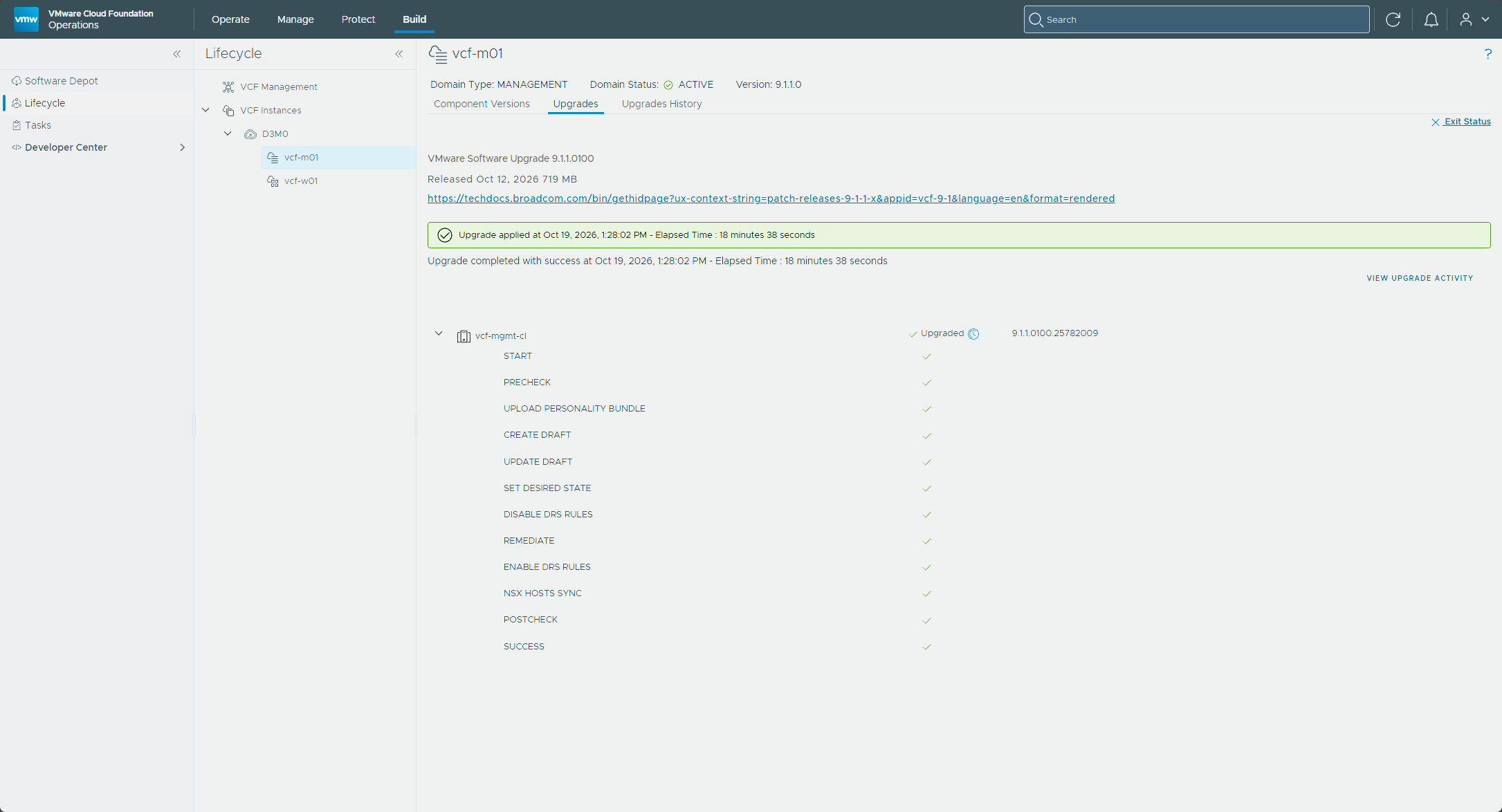Screen dimensions: 1502x812
Task: Click the ENABLE DRS RULES step
Action: pyautogui.click(x=547, y=567)
